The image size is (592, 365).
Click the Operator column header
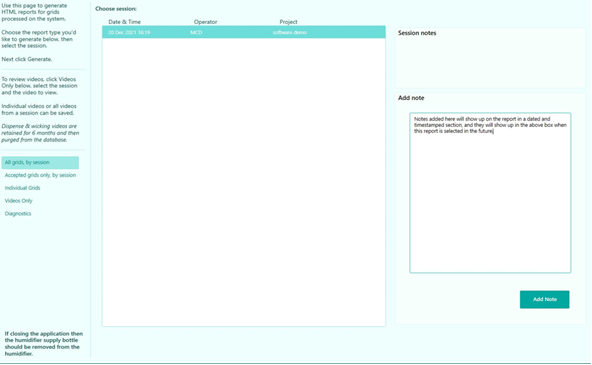[x=205, y=22]
